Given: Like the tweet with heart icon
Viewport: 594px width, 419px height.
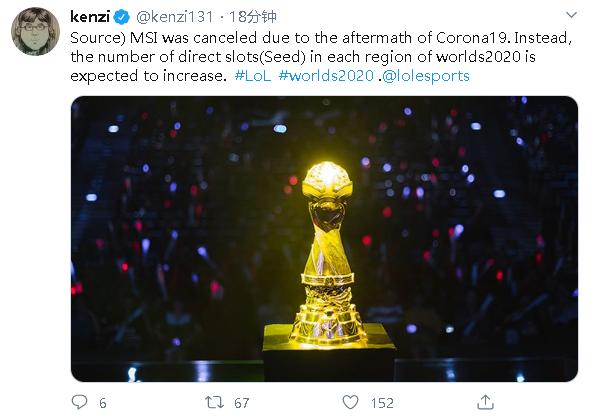Looking at the screenshot, I should [350, 402].
